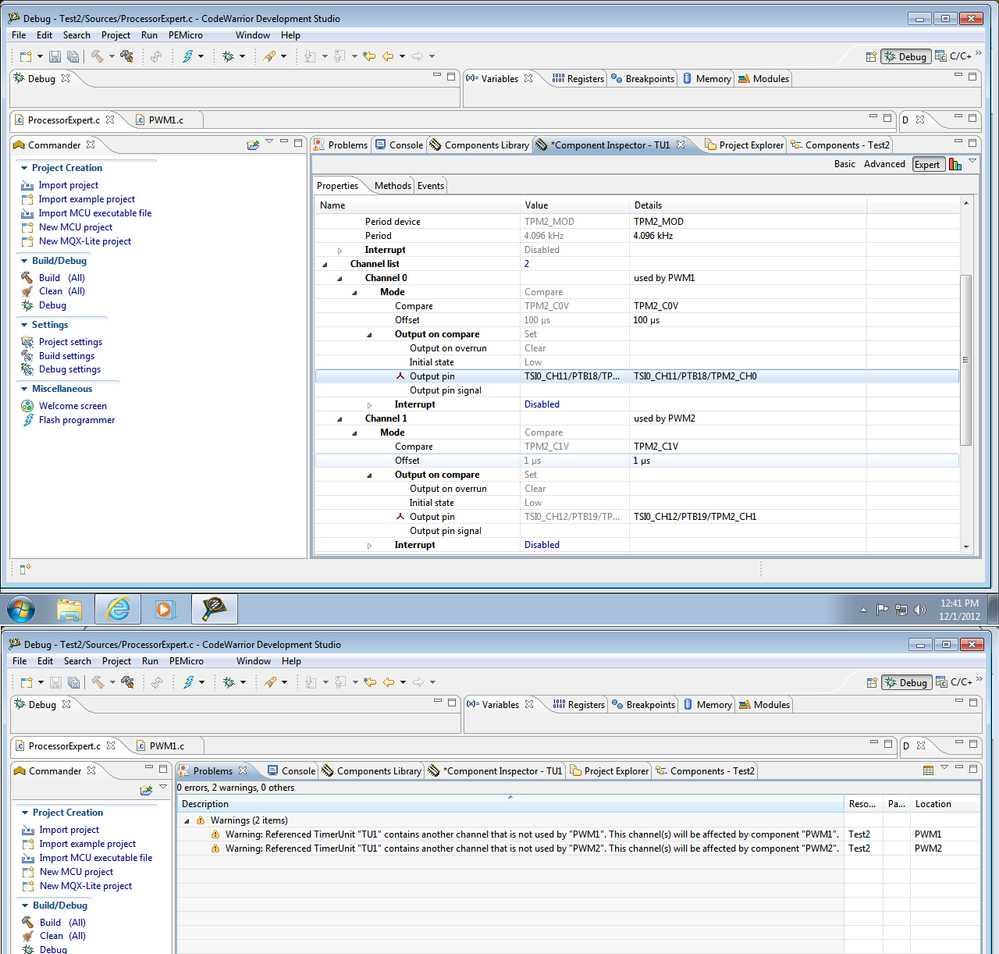The height and width of the screenshot is (954, 999).
Task: Click the CodeWarrior icon in the taskbar
Action: click(x=214, y=608)
